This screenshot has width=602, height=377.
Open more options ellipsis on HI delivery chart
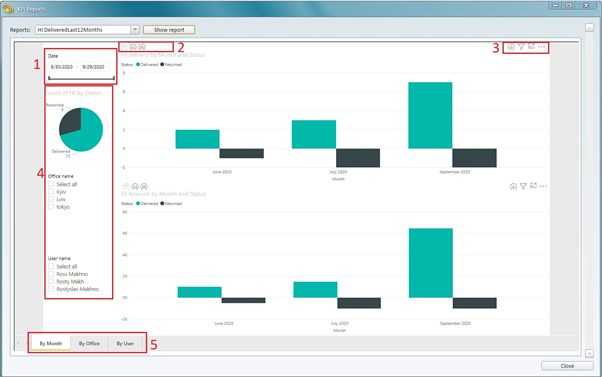tap(541, 46)
